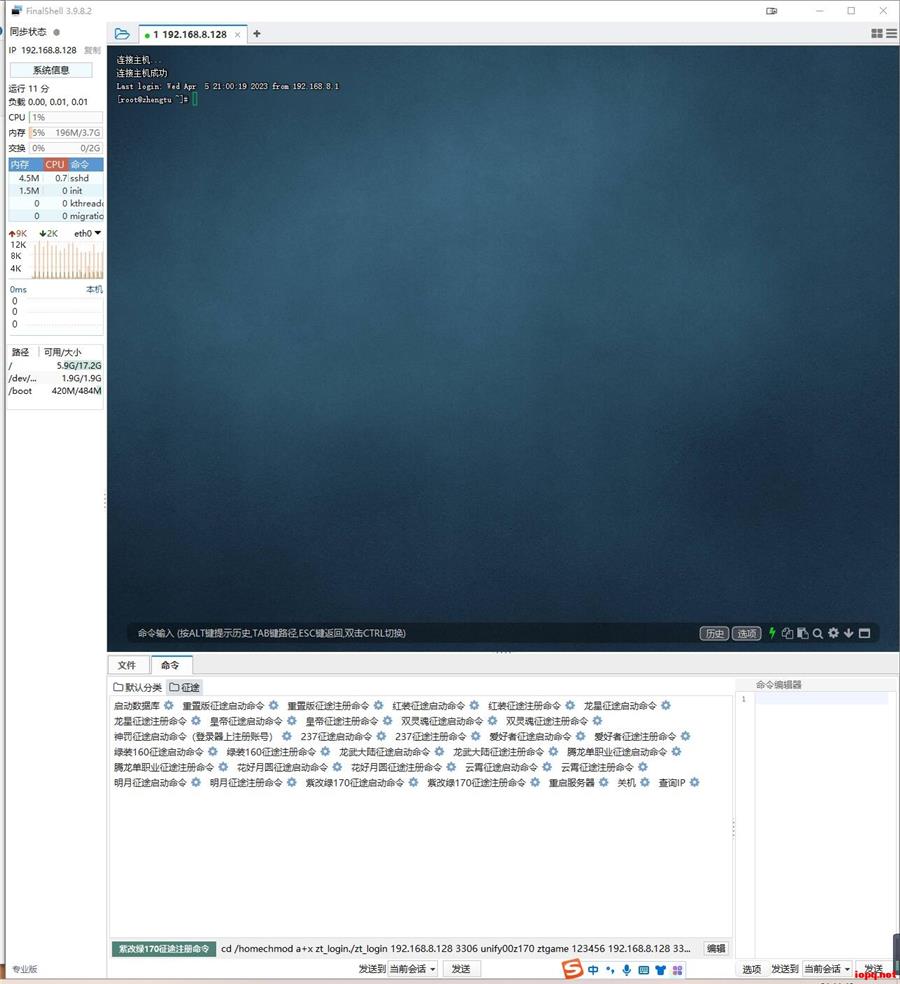Image resolution: width=900 pixels, height=984 pixels.
Task: Click the Sogou input method S icon
Action: (572, 968)
